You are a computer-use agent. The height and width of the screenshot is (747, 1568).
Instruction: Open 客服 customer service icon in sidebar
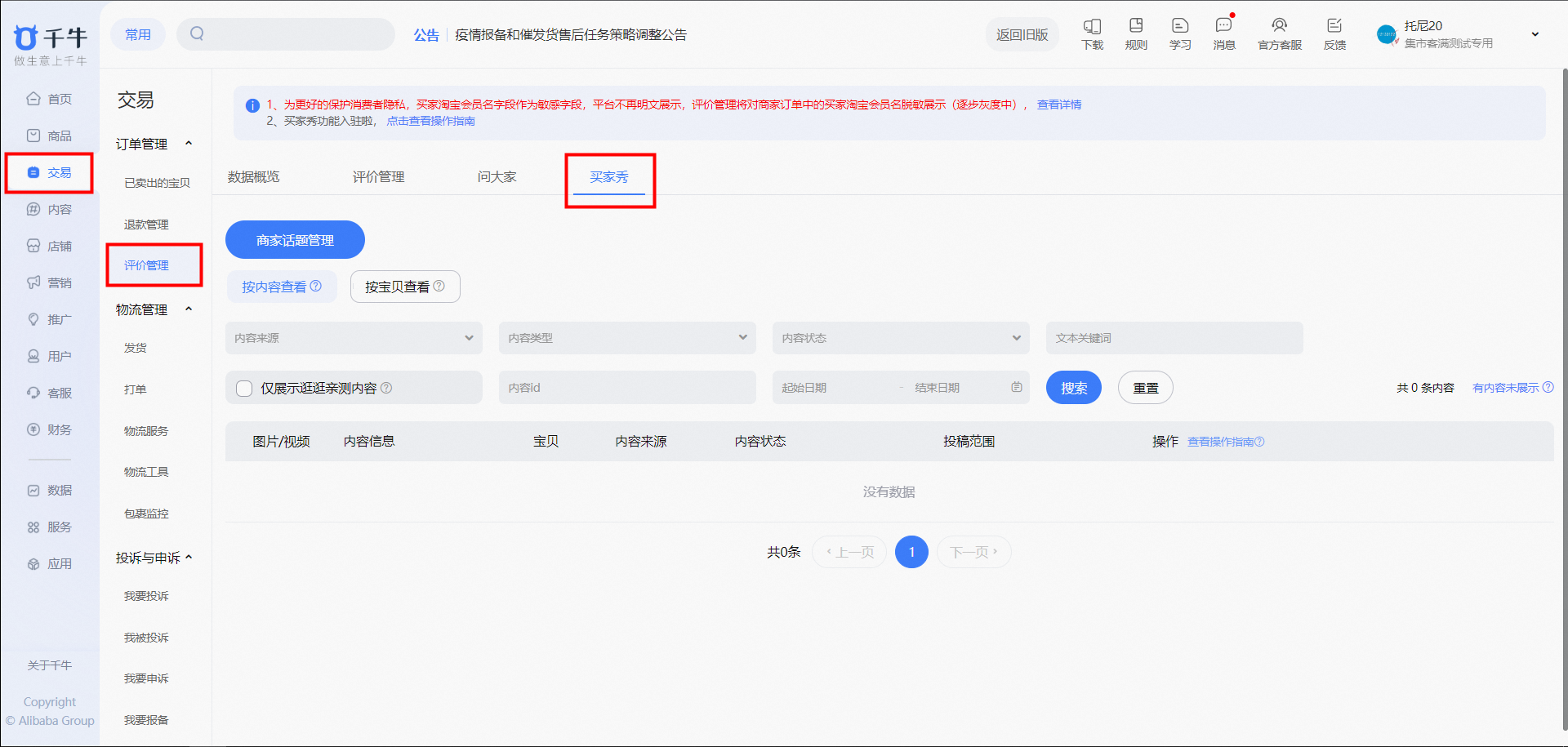(33, 393)
